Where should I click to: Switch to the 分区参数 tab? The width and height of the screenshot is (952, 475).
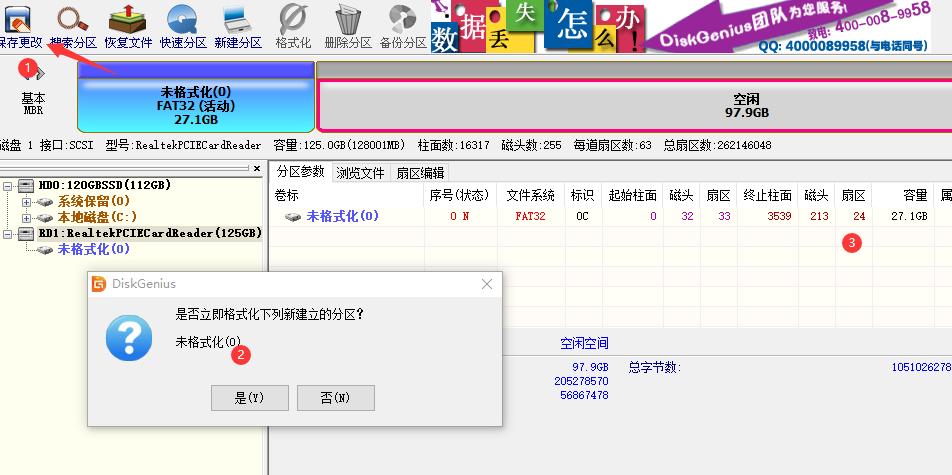(301, 172)
